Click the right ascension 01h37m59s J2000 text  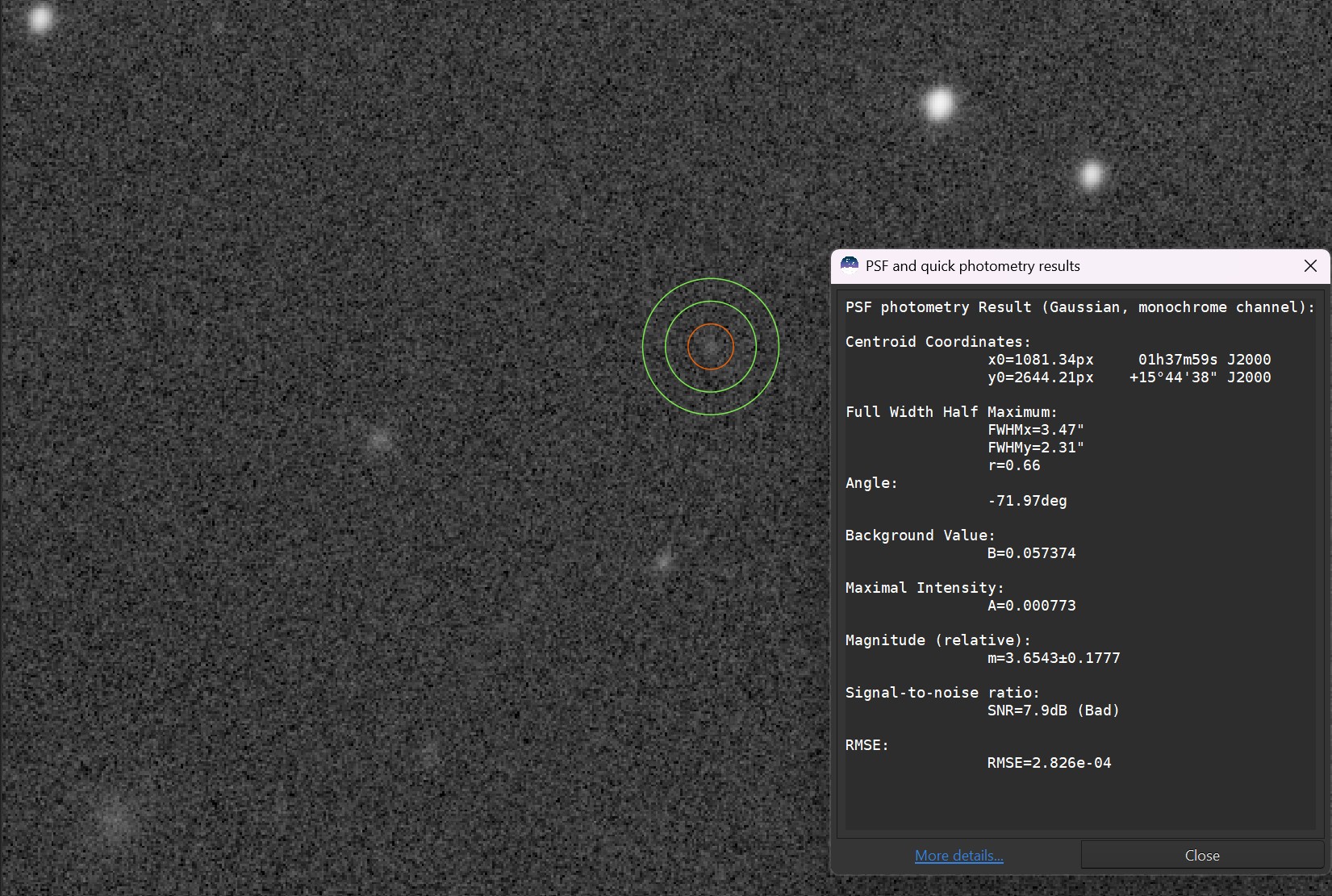click(1204, 360)
